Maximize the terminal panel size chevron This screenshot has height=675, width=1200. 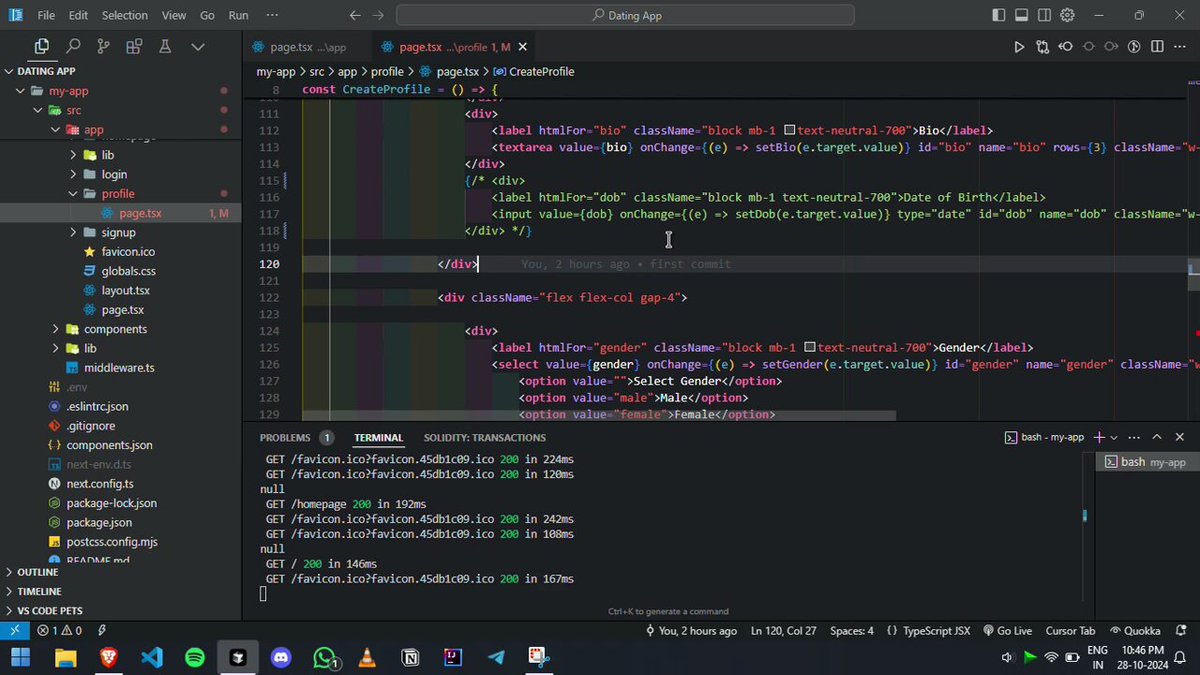point(1157,437)
